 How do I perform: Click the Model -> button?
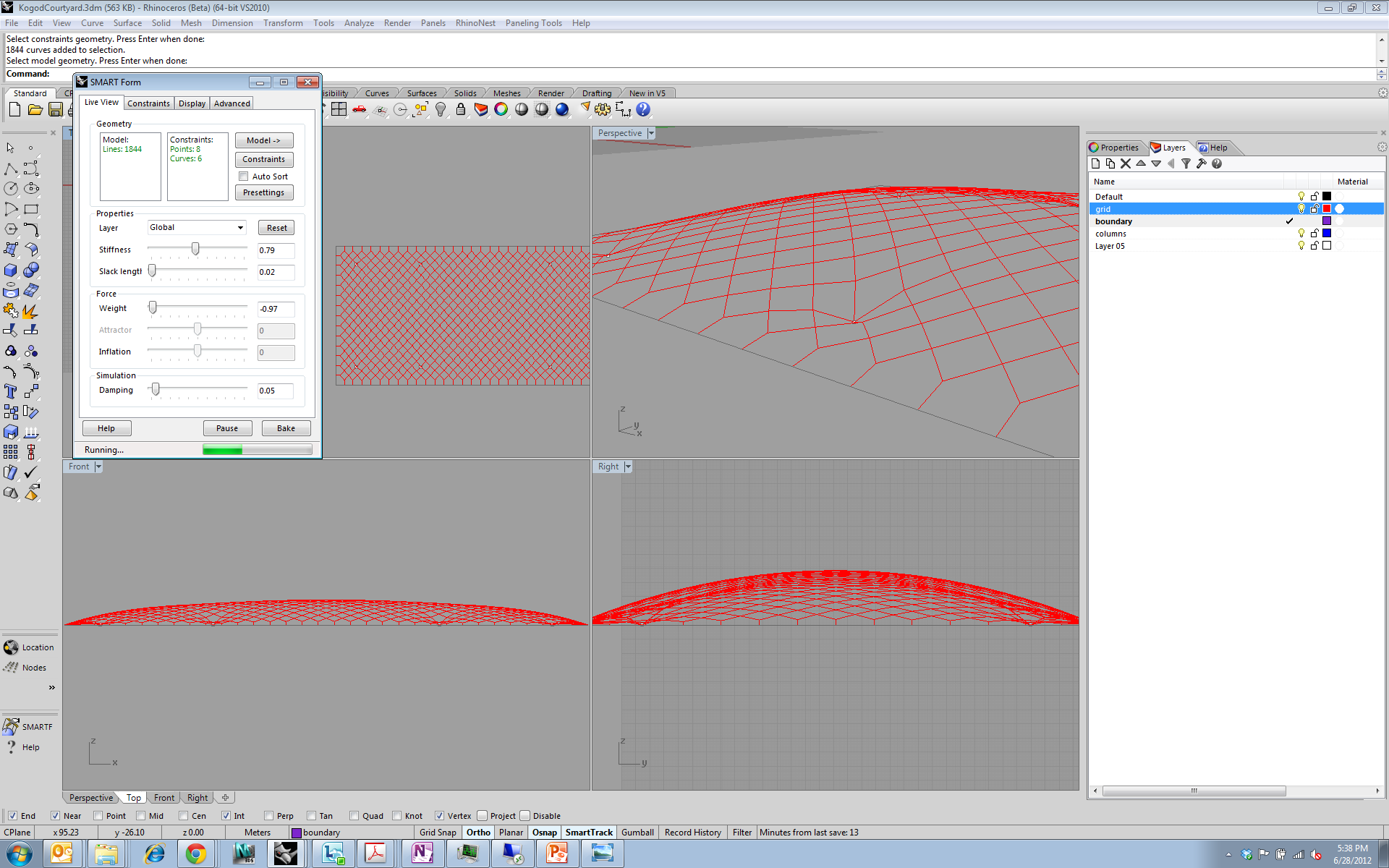click(x=263, y=140)
